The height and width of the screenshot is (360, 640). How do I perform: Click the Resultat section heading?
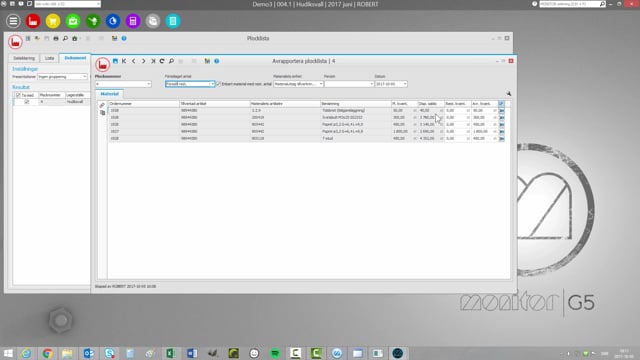tap(21, 87)
